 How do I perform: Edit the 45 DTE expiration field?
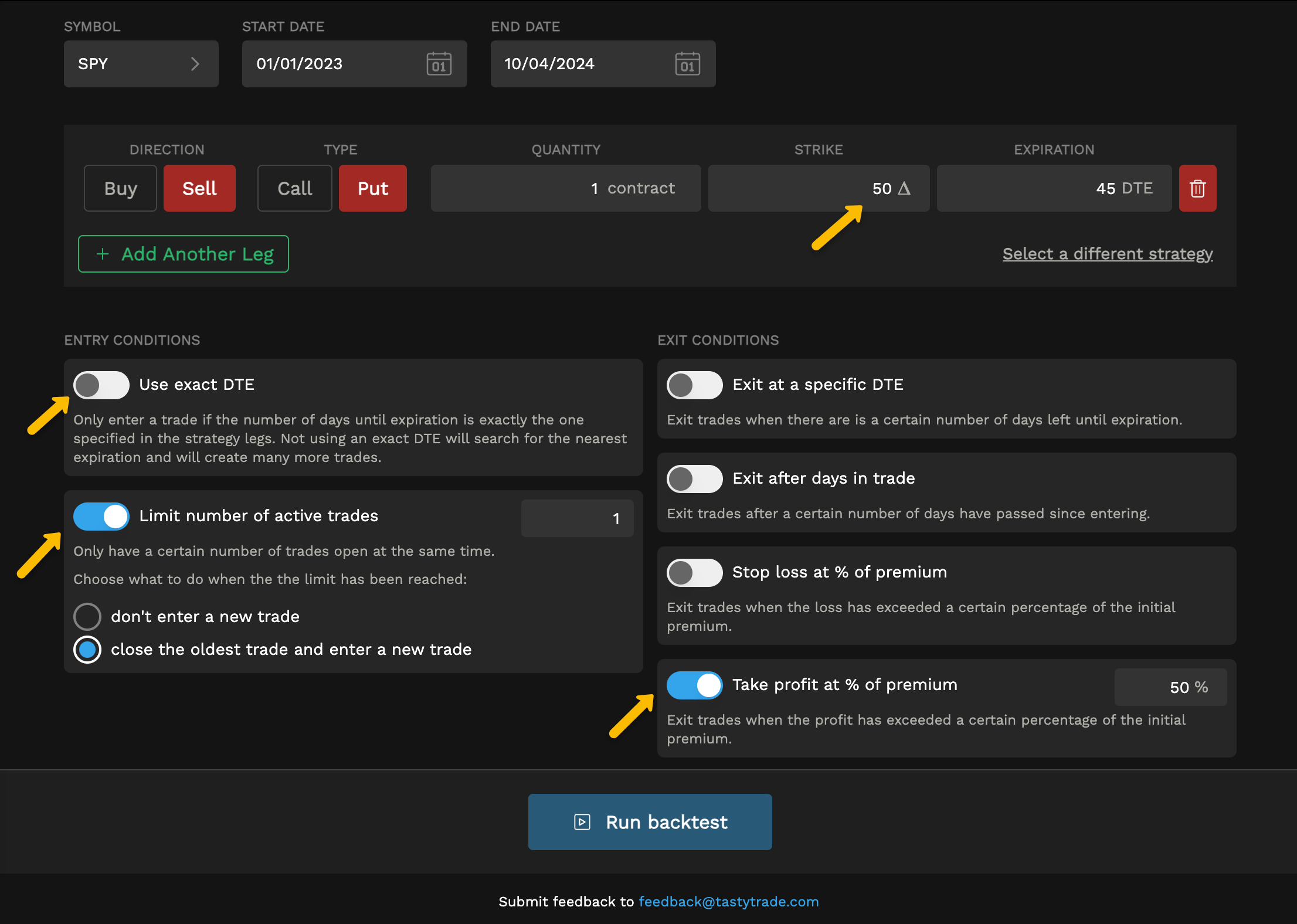coord(1054,188)
